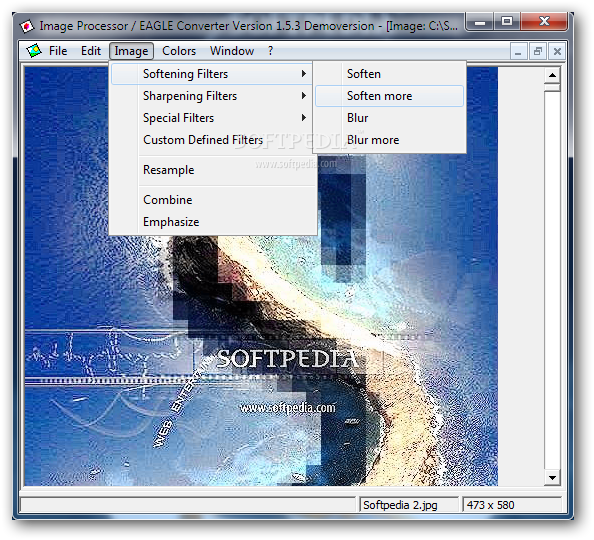Open the Colors menu
594x540 pixels.
[x=179, y=51]
